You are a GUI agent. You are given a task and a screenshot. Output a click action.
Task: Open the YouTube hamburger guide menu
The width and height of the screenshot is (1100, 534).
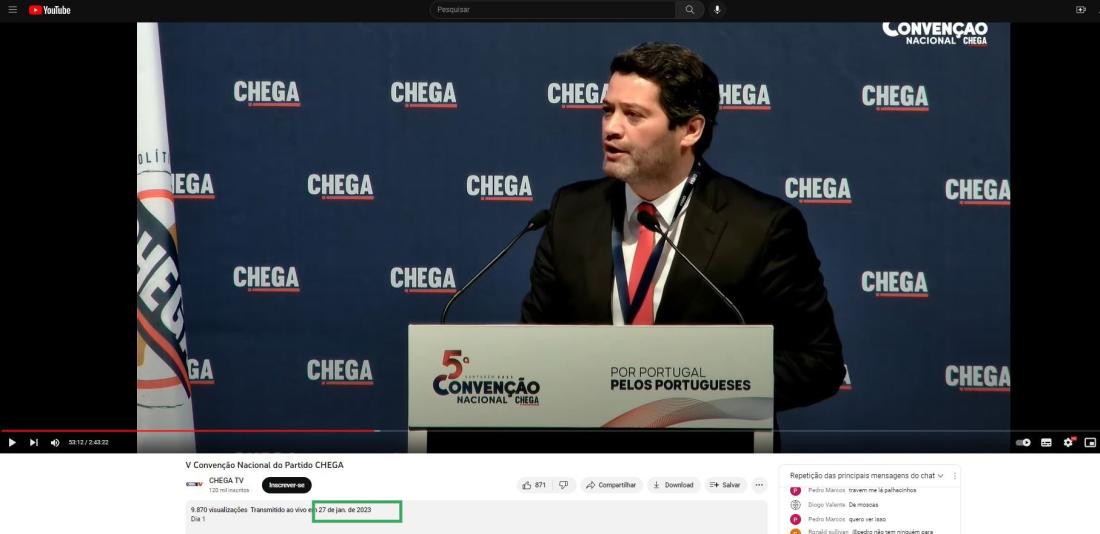click(x=13, y=10)
